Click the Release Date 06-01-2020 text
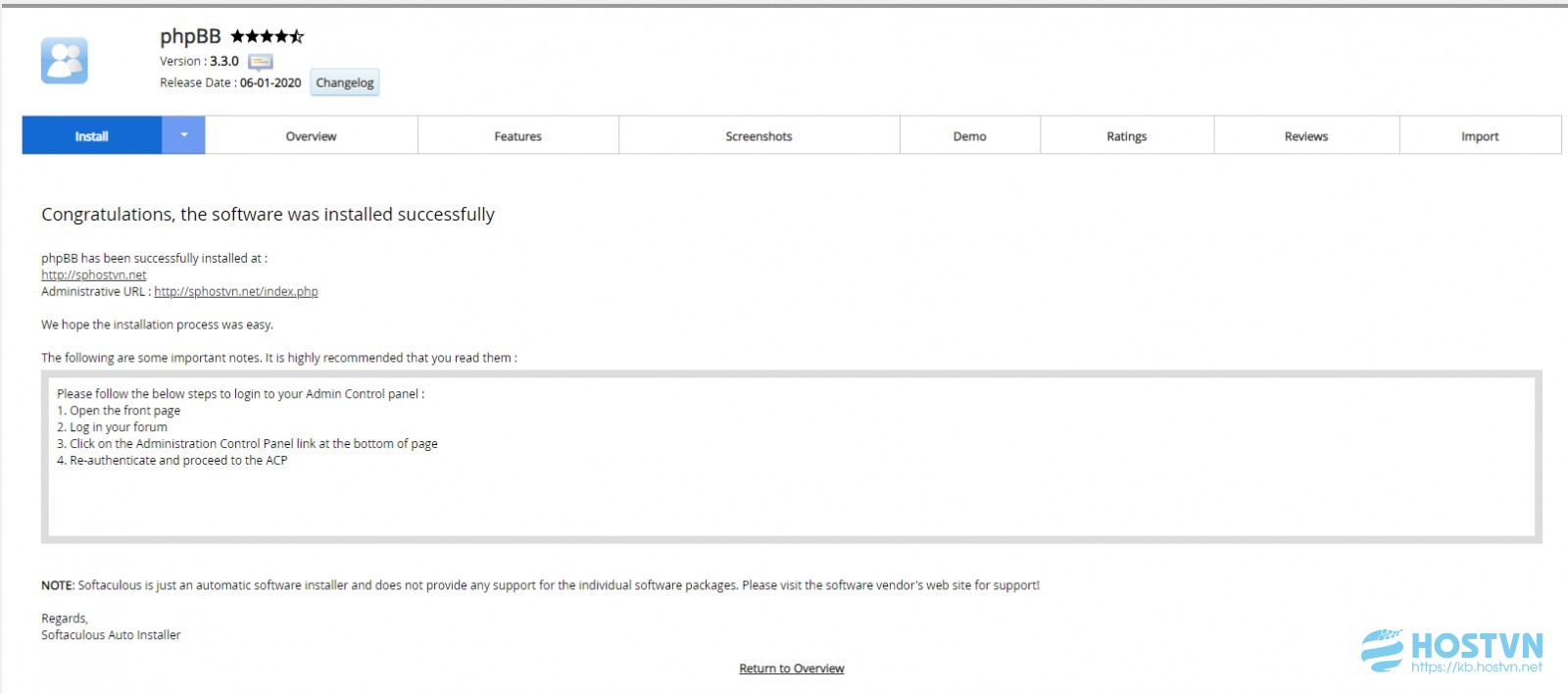Screen dimensions: 1568x694 [230, 83]
